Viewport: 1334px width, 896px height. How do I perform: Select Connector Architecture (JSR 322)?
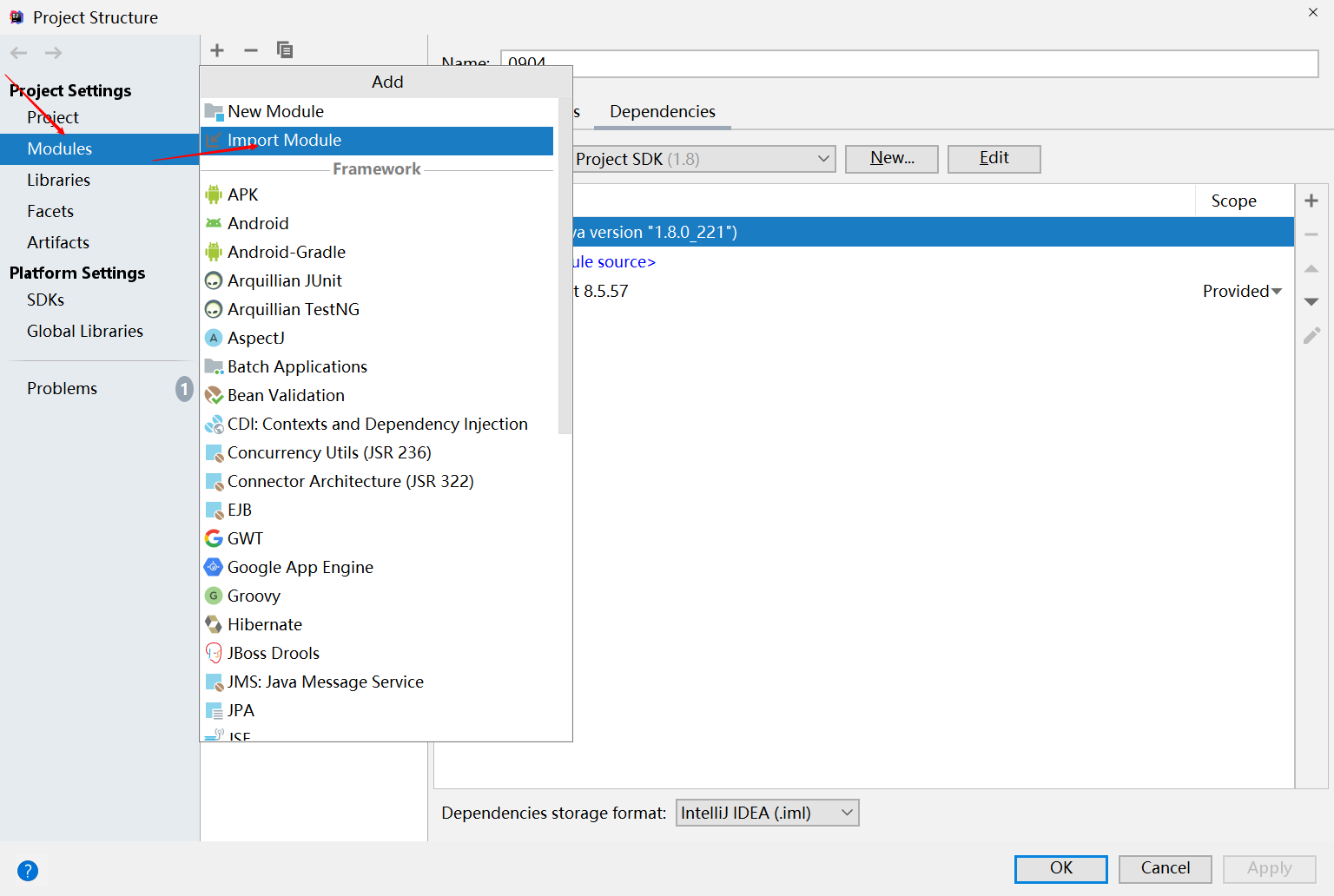click(x=377, y=481)
